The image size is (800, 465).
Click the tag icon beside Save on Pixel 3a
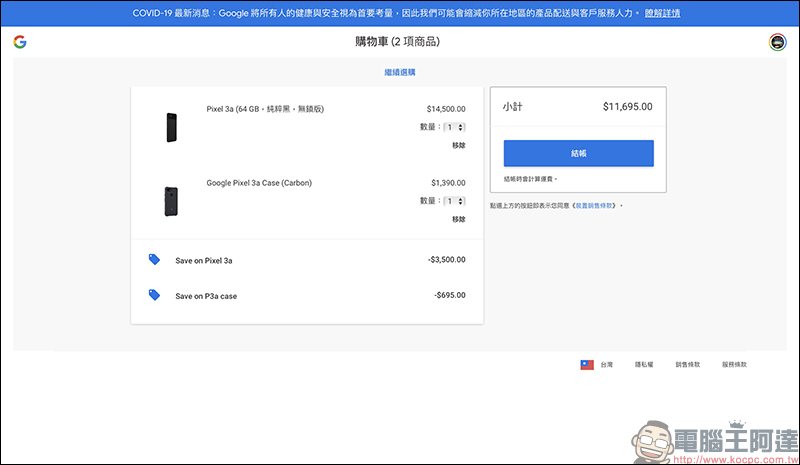tap(154, 259)
